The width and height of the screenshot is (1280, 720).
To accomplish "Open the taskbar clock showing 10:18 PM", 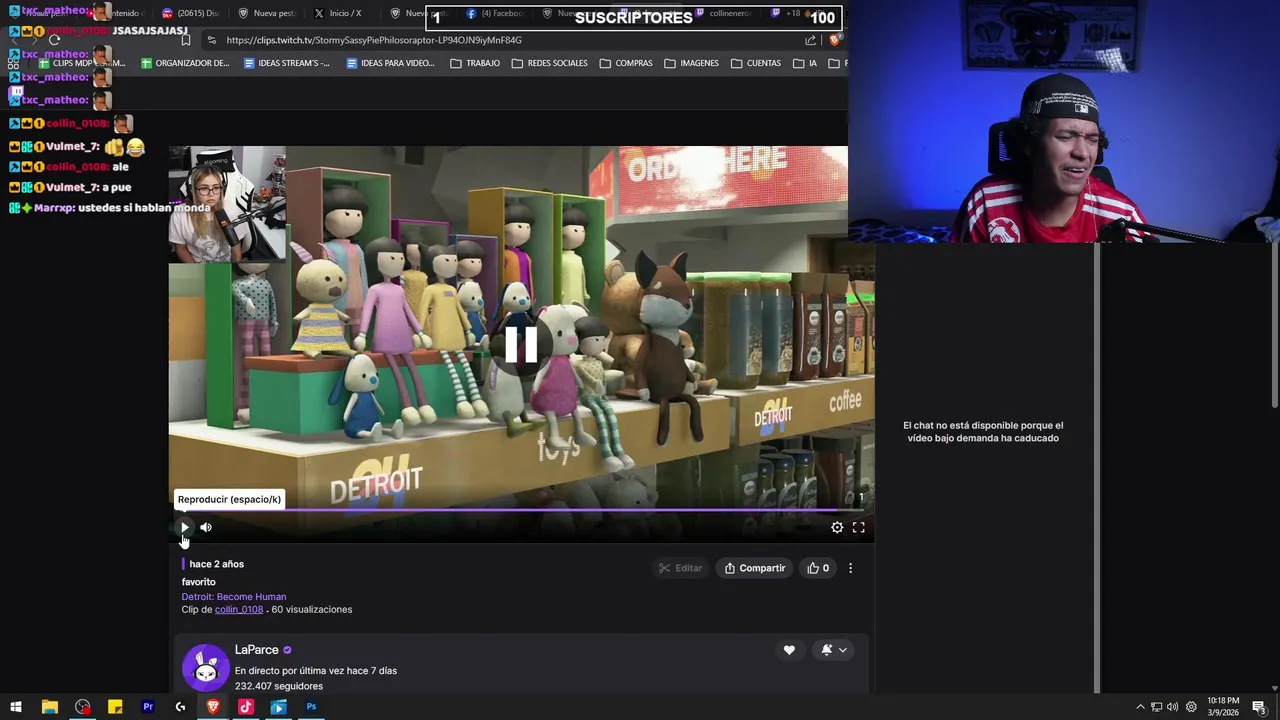I will coord(1223,707).
